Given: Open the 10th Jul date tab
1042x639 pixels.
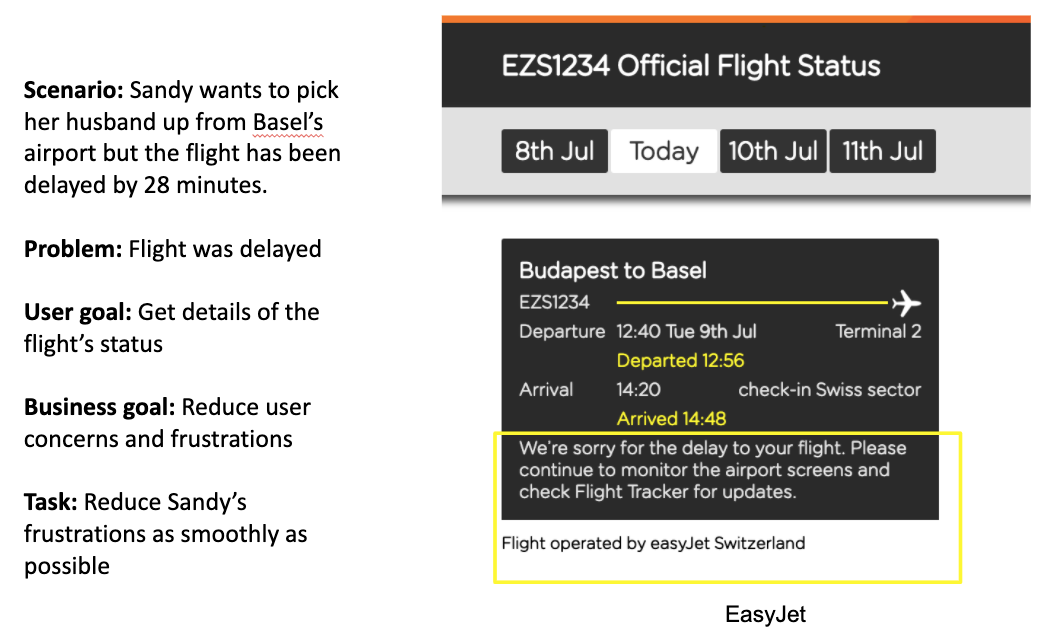Looking at the screenshot, I should click(773, 152).
